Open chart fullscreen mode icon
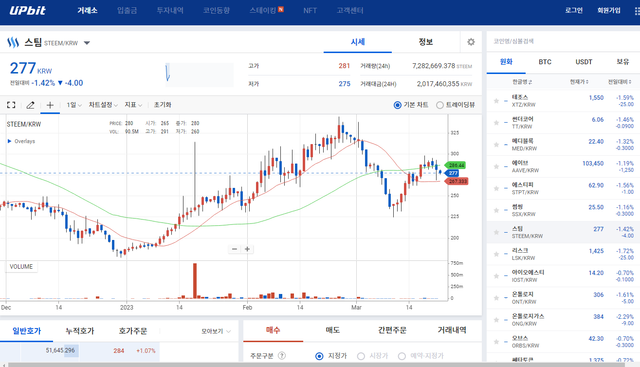 coord(11,105)
